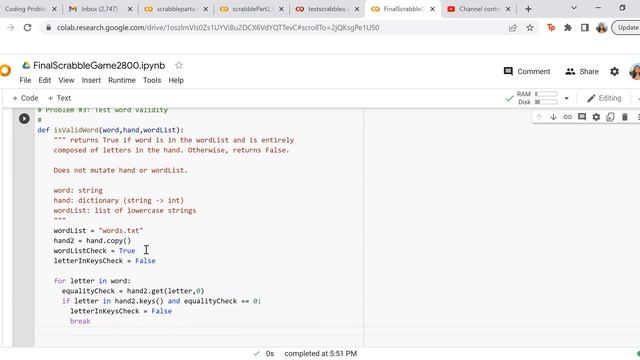Add comment icon in cell toolbar
Viewport: 640px width, 360px height.
pyautogui.click(x=582, y=117)
